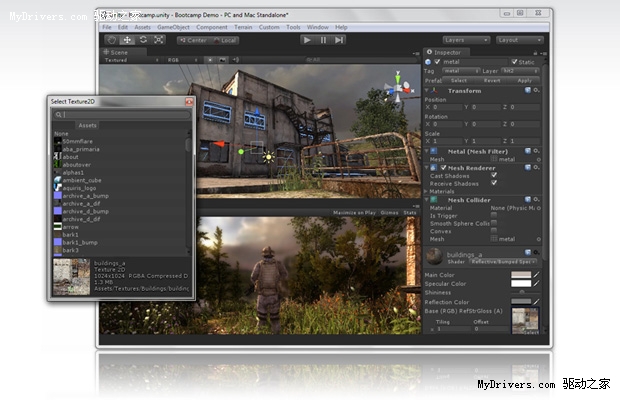Click the prefab Select button
Viewport: 620px width, 400px height.
(x=459, y=80)
